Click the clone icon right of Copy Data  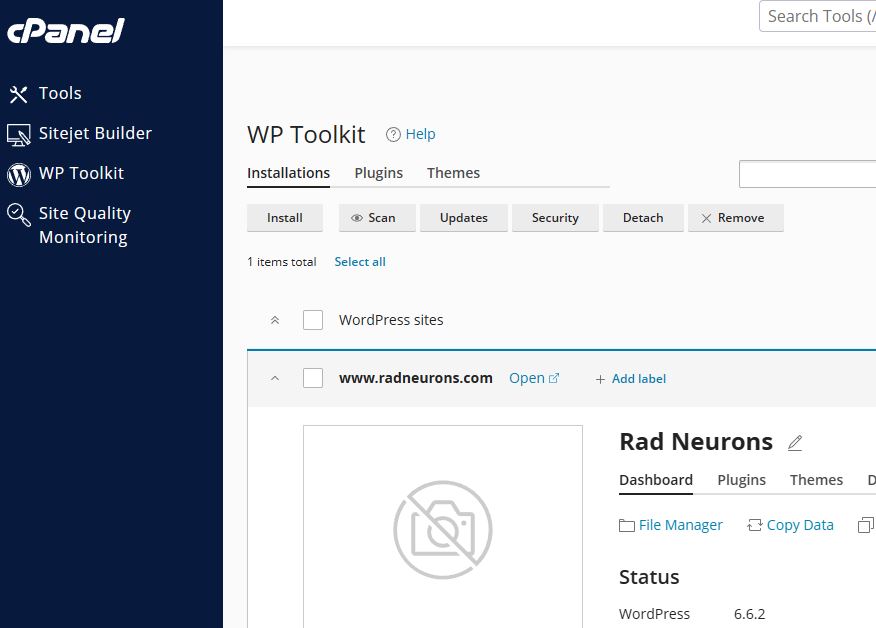point(865,525)
